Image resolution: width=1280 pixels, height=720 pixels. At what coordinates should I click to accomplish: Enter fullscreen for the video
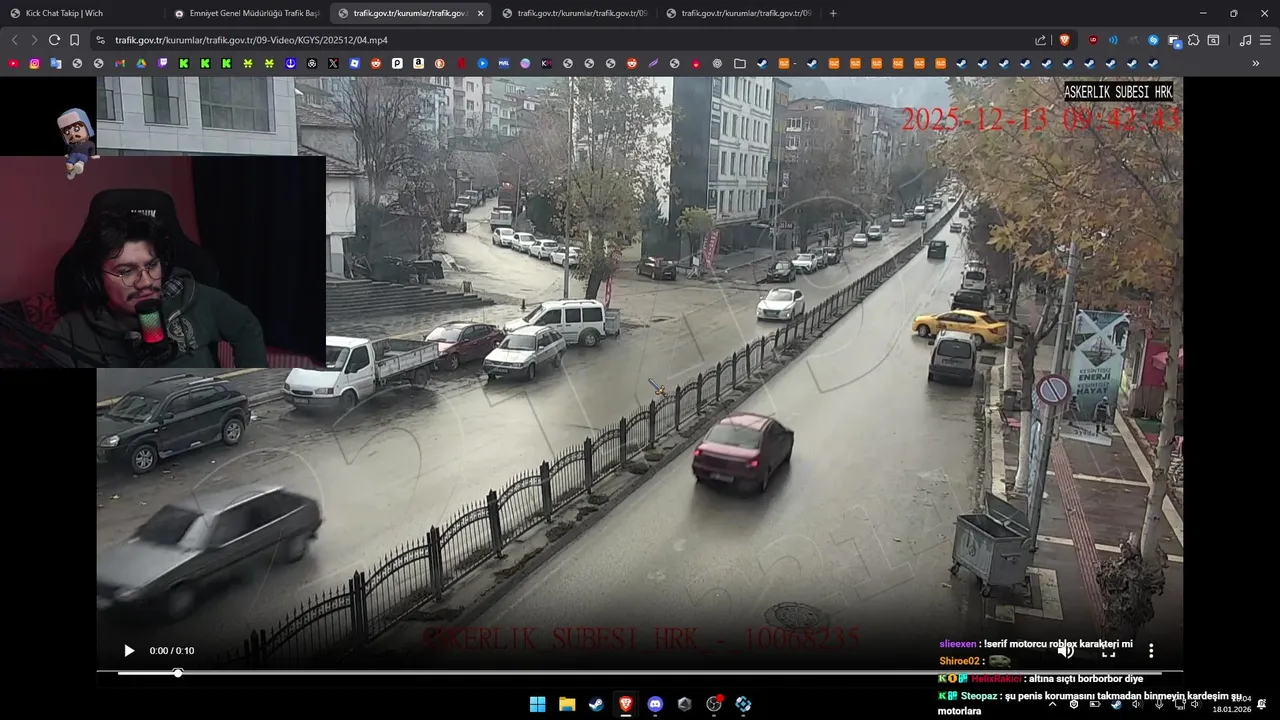pyautogui.click(x=1108, y=651)
